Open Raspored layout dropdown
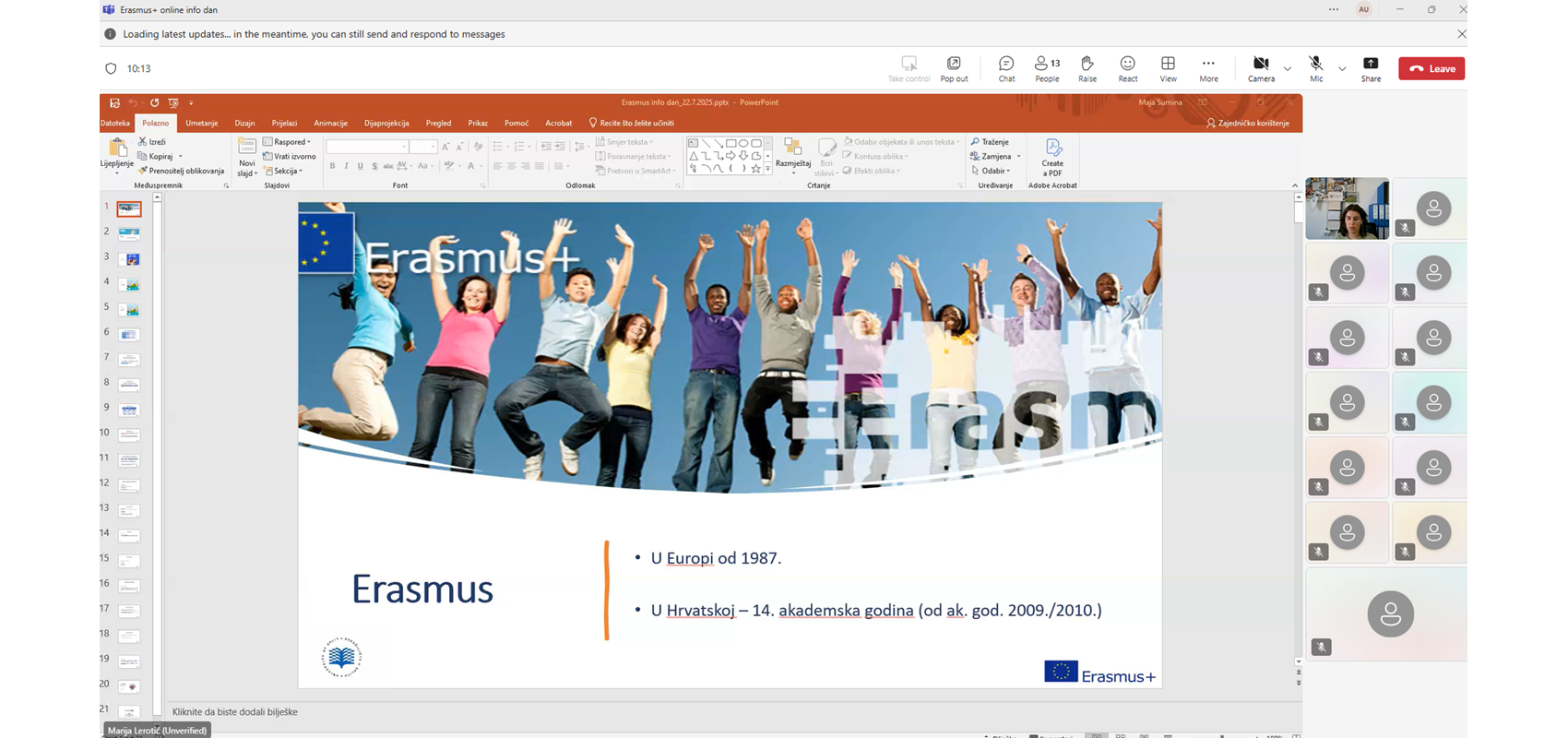The height and width of the screenshot is (738, 1568). click(x=287, y=142)
